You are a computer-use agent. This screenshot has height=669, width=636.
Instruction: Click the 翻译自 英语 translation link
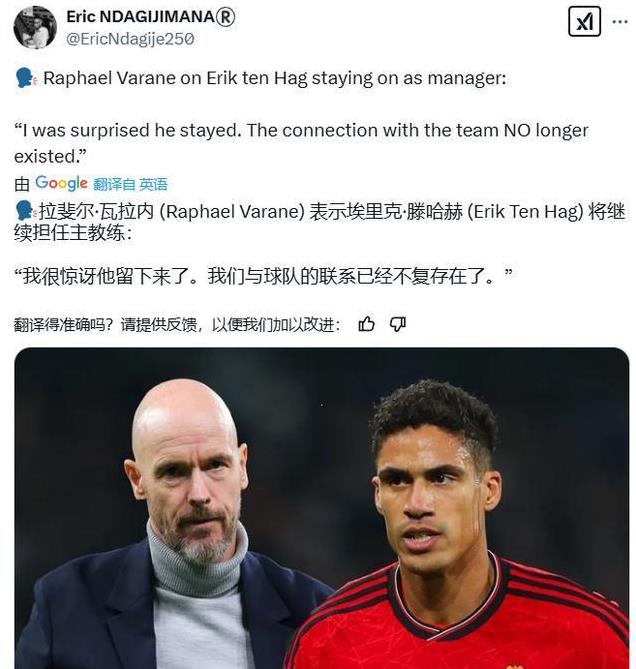pyautogui.click(x=130, y=184)
